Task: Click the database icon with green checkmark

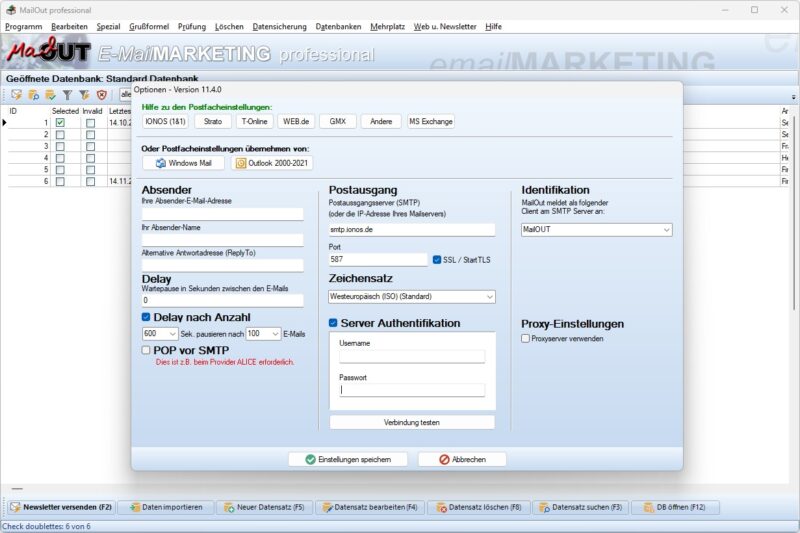Action: click(51, 95)
